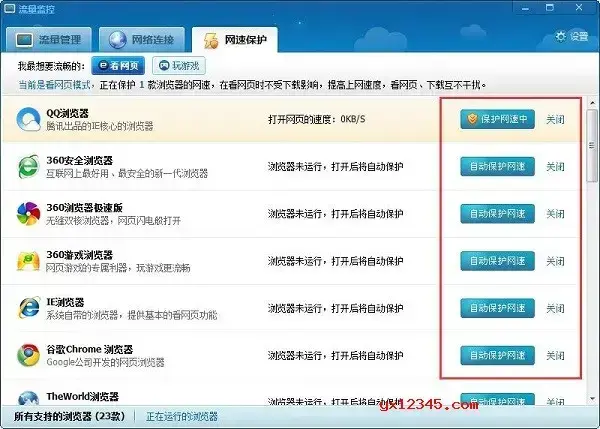Click 关闭 link in QQ浏览器 row
This screenshot has width=600, height=429.
click(555, 119)
